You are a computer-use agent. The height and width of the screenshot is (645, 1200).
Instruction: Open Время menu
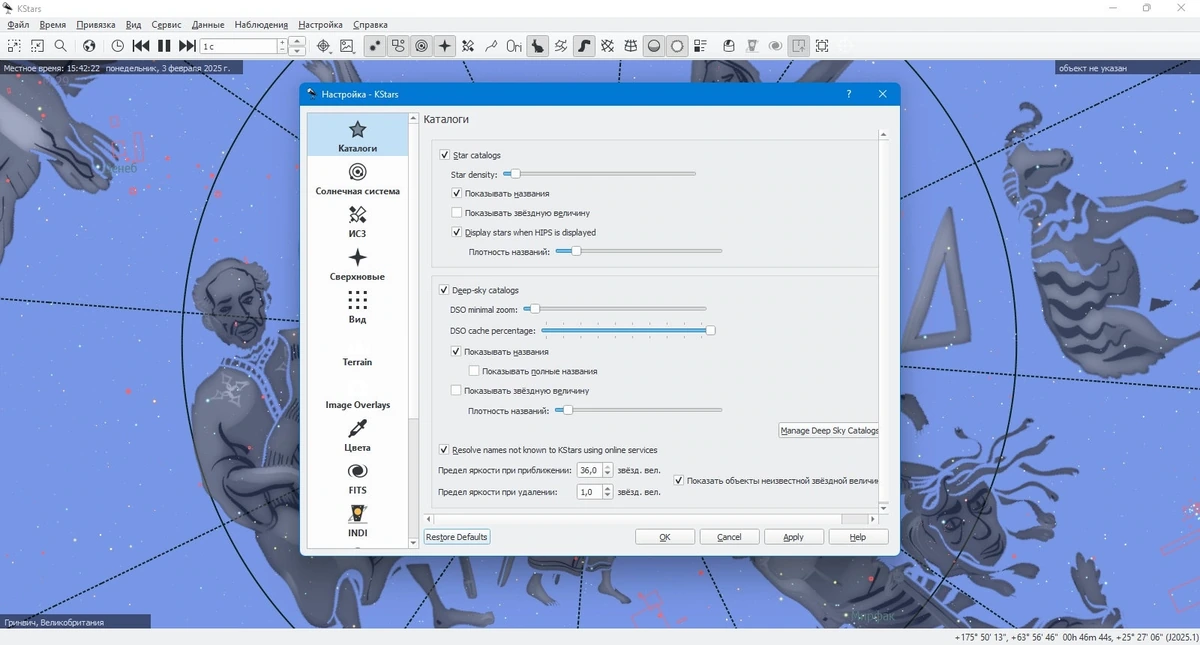pos(52,24)
